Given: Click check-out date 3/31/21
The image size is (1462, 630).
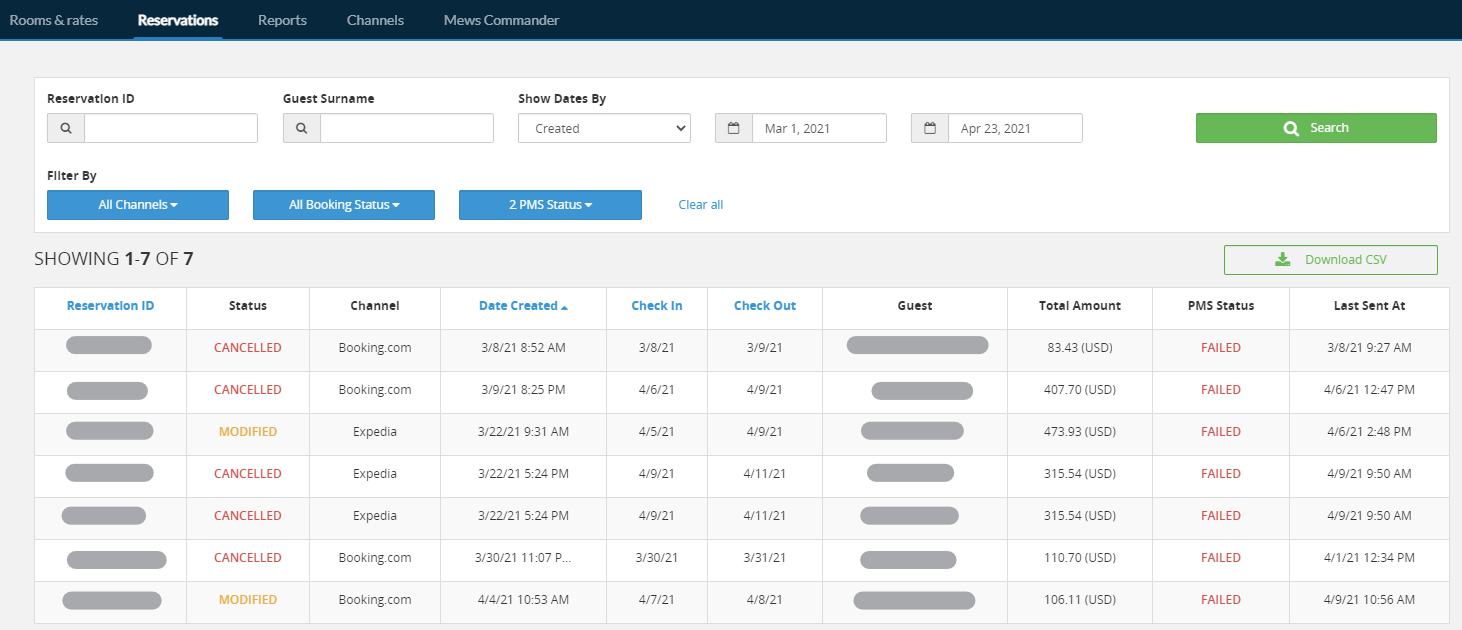Looking at the screenshot, I should 765,558.
